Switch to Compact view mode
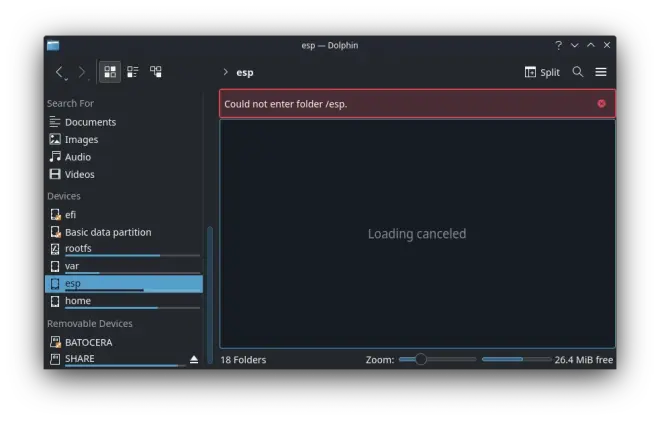660x421 pixels. click(x=133, y=72)
